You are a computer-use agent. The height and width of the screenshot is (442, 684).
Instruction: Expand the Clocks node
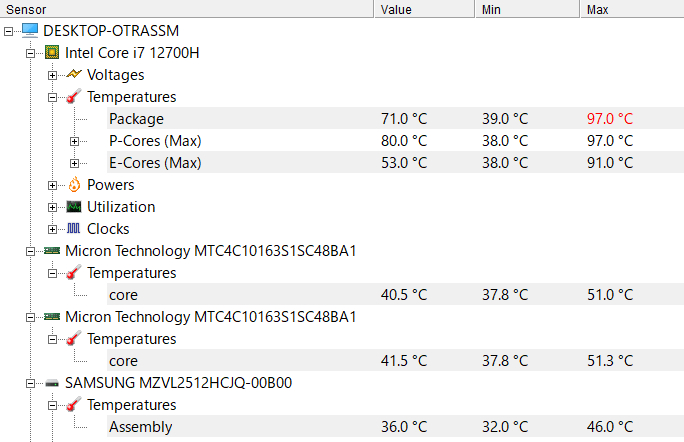(x=52, y=229)
